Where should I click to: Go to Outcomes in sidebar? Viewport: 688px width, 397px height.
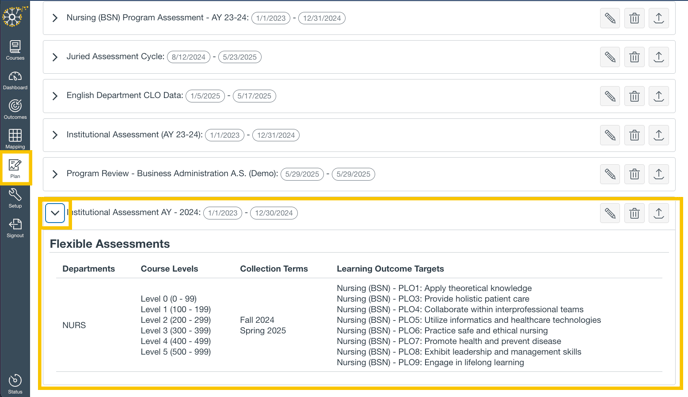(15, 109)
